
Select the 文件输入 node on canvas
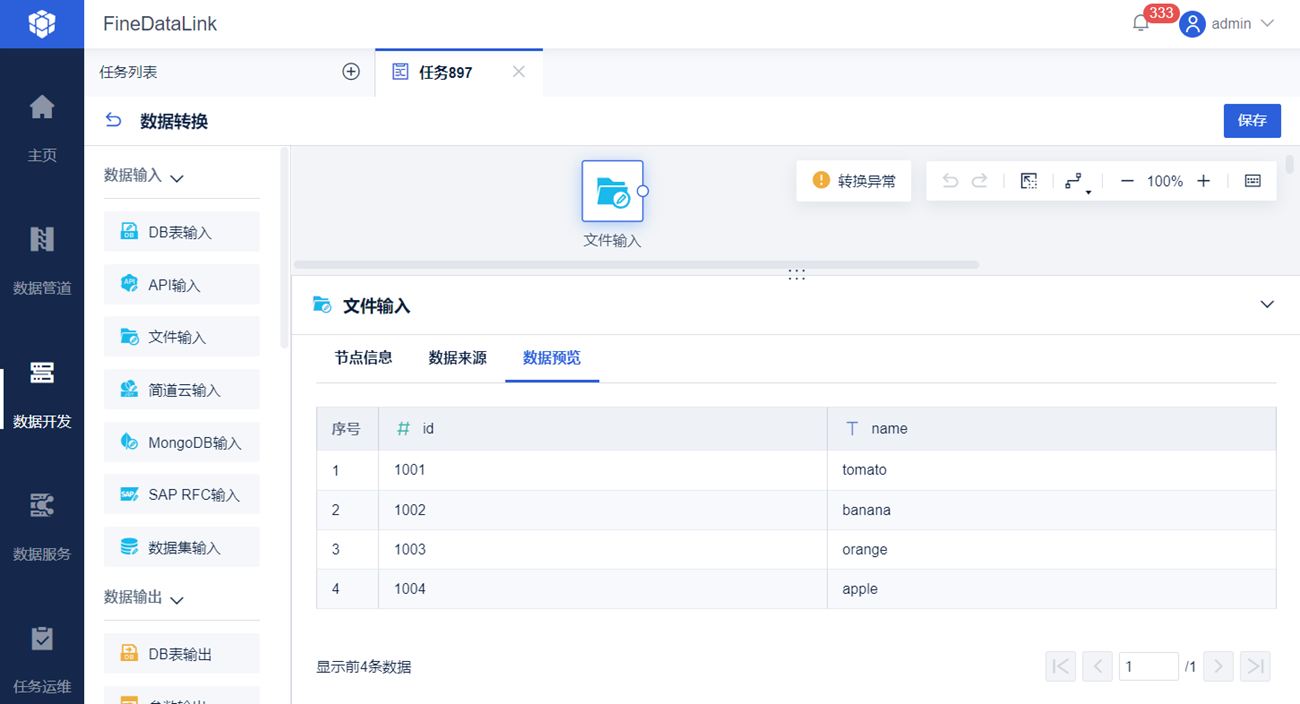(612, 191)
